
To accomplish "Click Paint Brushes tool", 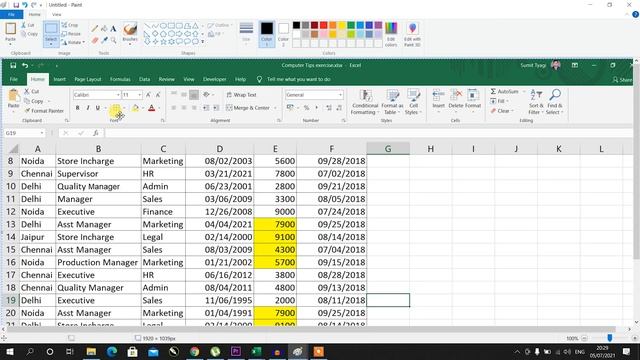I will pyautogui.click(x=130, y=33).
